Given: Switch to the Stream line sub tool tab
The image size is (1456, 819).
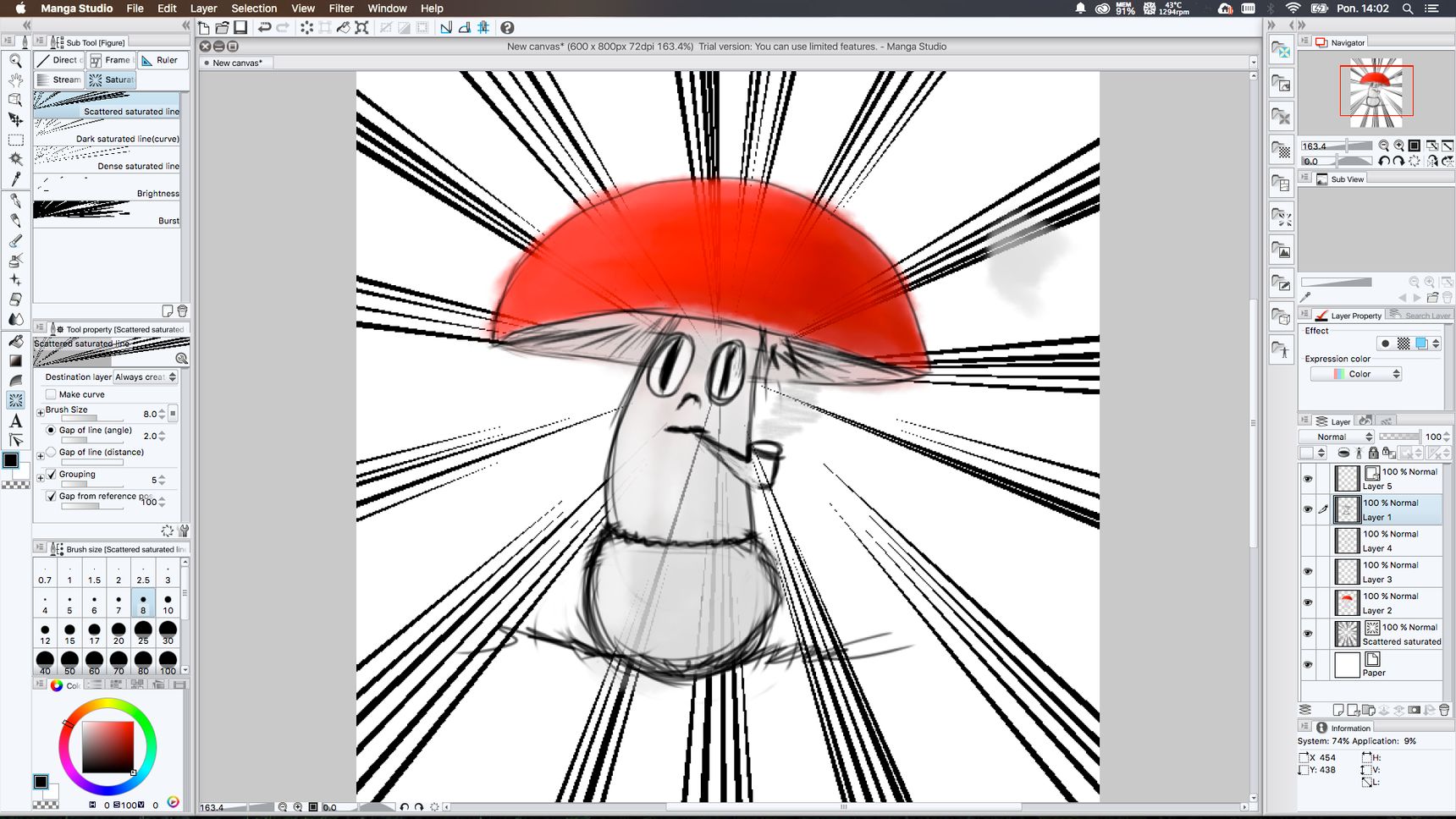Looking at the screenshot, I should (58, 80).
